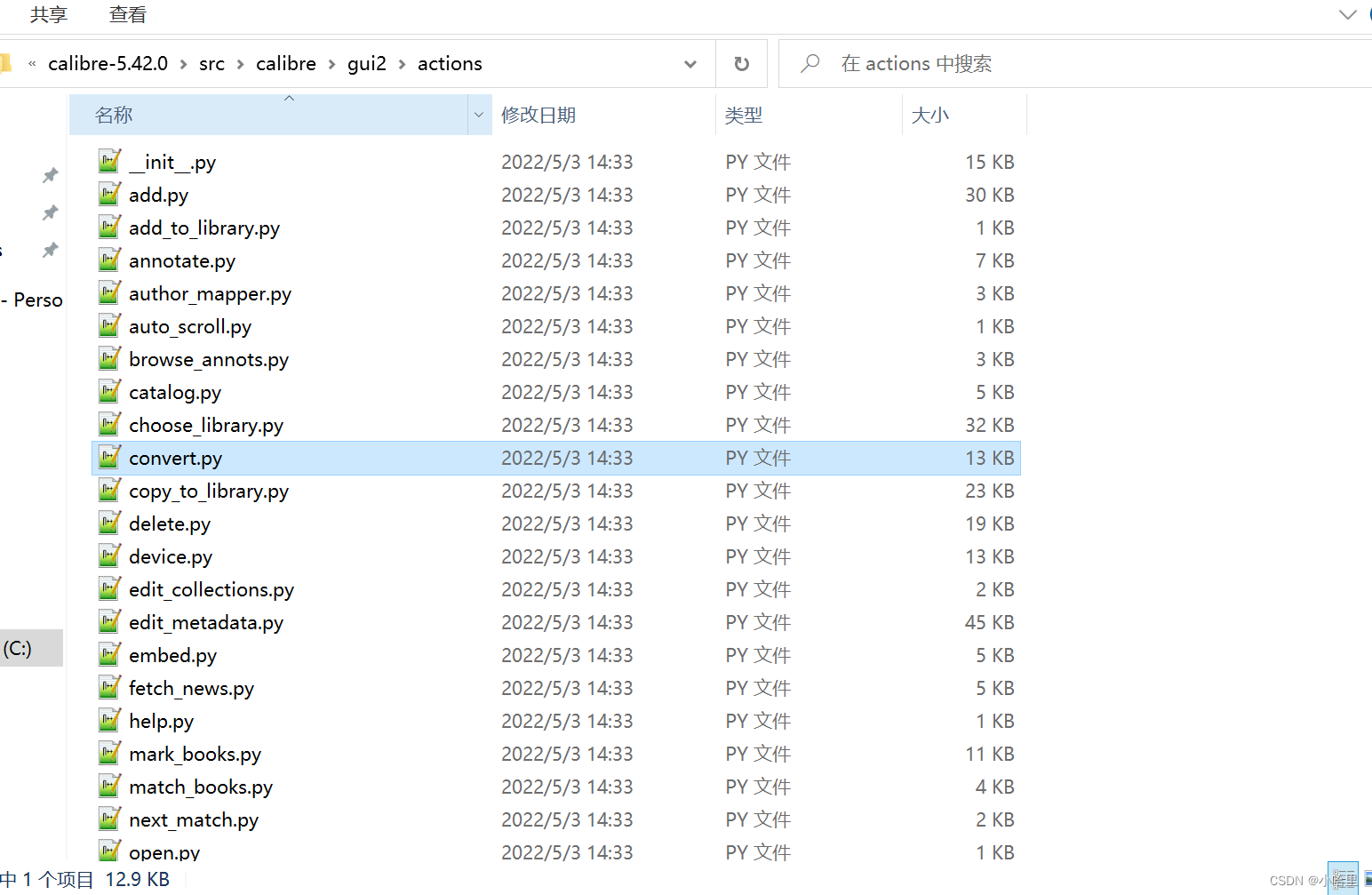Click the 12.9 KB status bar text
This screenshot has height=895, width=1372.
137,880
